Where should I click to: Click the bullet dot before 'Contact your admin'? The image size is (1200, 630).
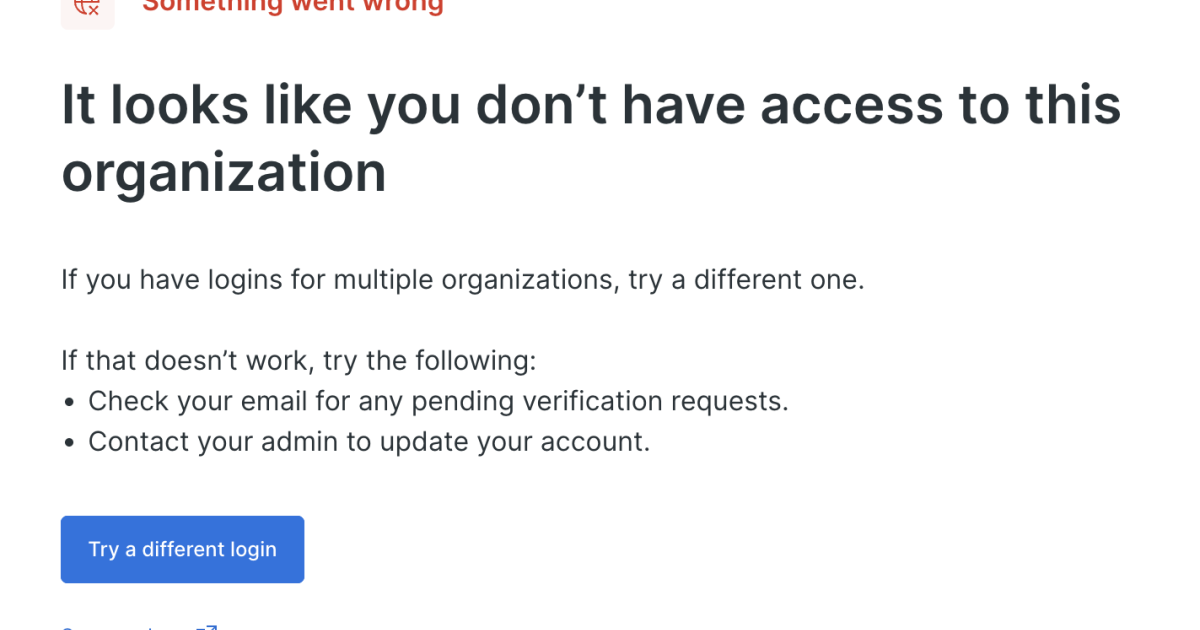(x=69, y=443)
